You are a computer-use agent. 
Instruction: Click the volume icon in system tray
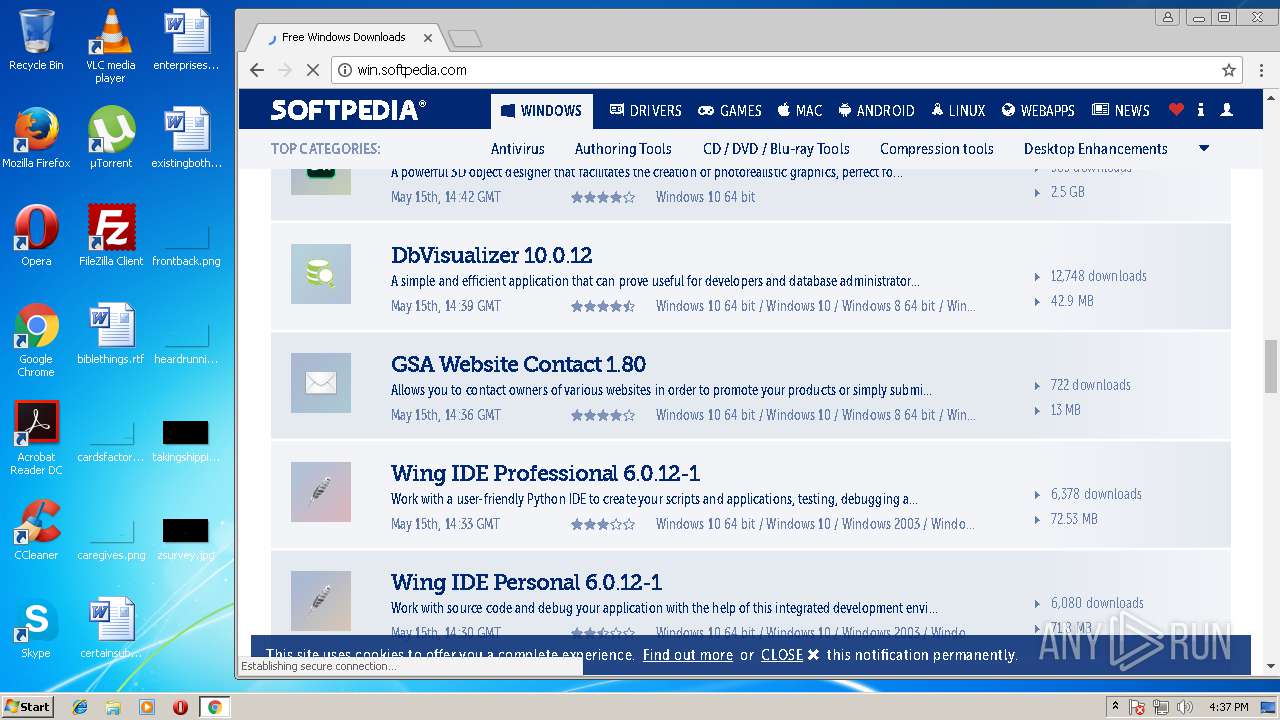(x=1185, y=707)
